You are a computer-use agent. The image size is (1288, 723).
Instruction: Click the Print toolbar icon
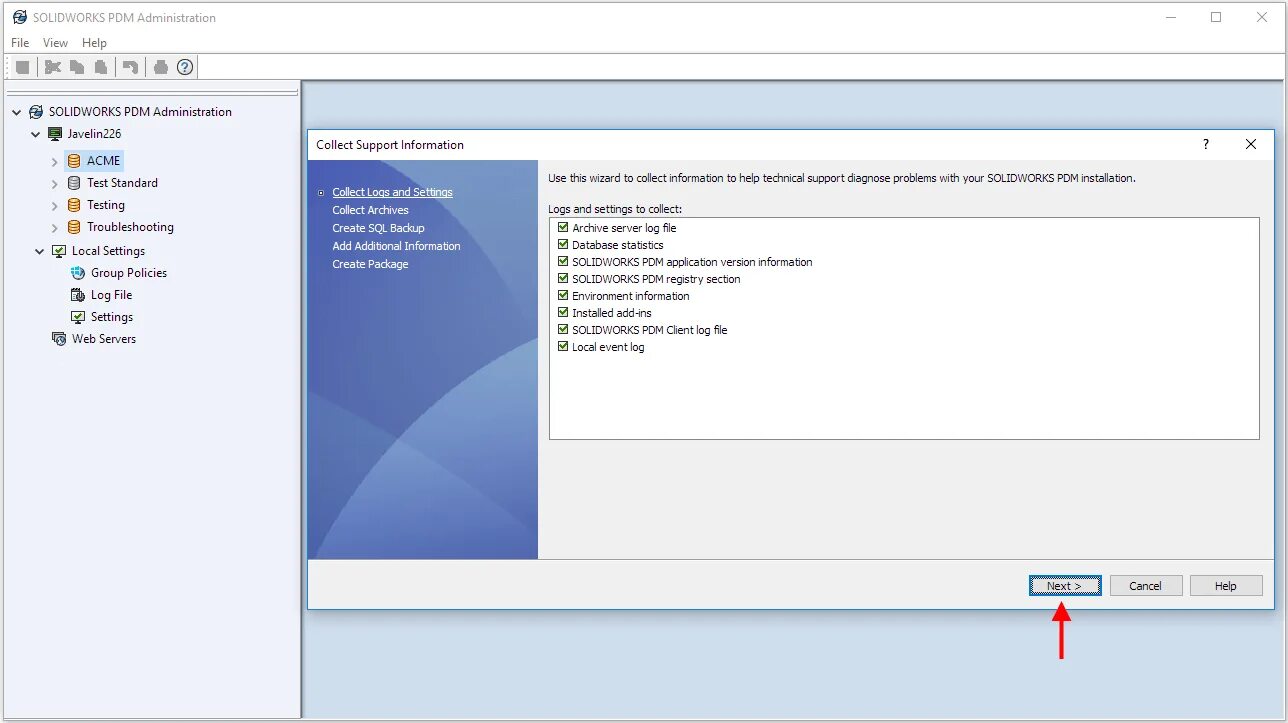[x=160, y=67]
